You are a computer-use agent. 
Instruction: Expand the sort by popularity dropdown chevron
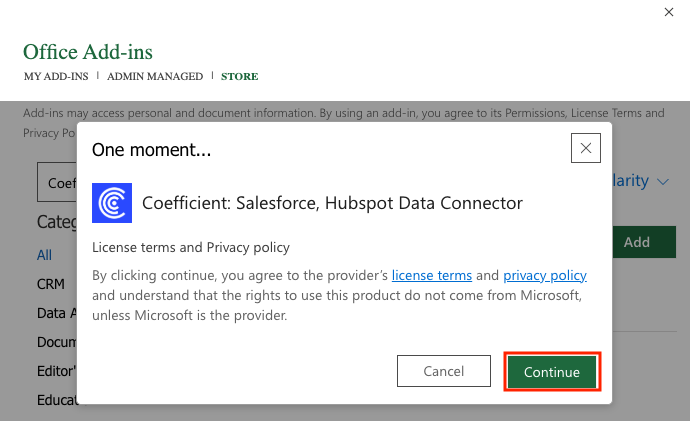tap(663, 181)
